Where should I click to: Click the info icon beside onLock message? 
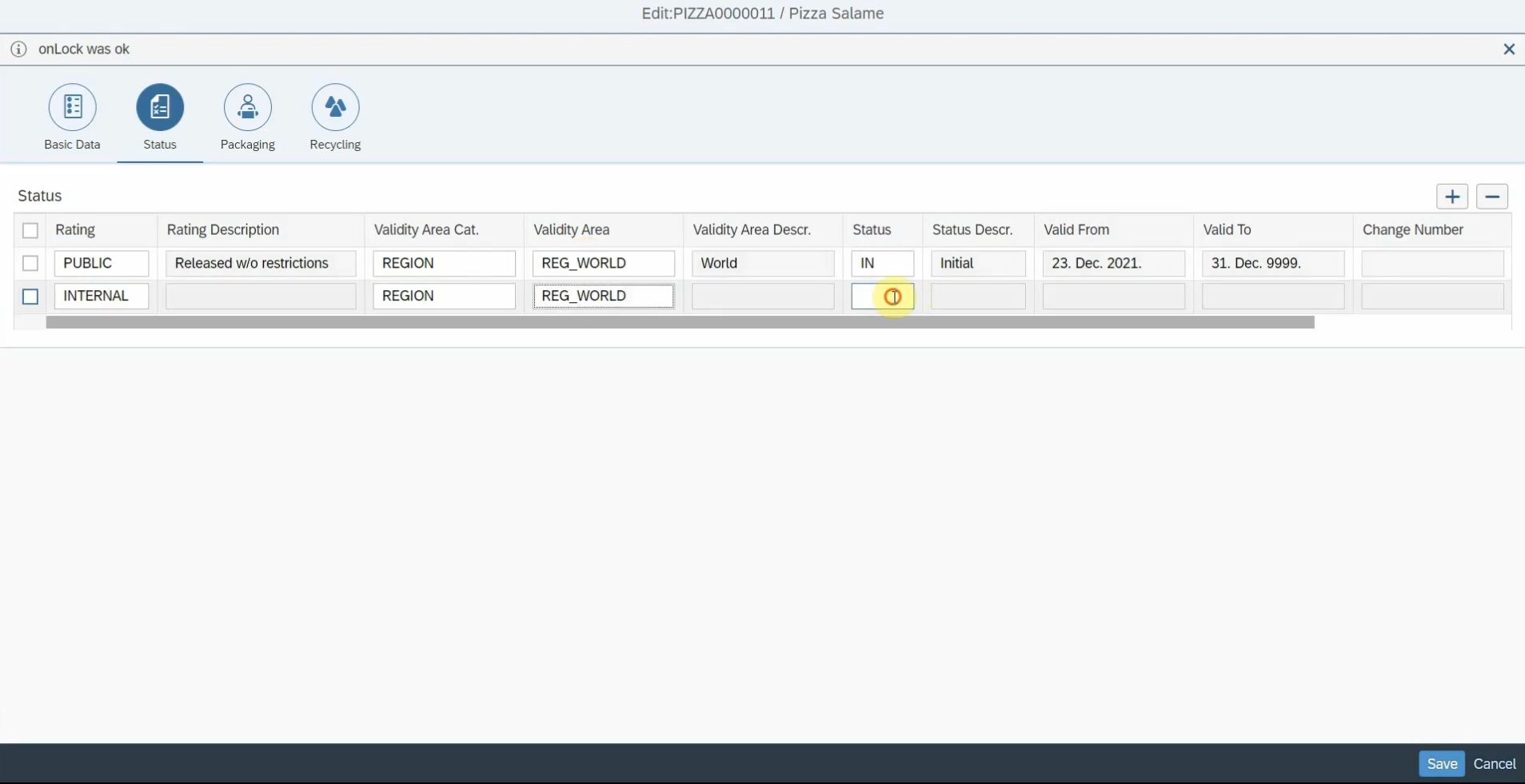18,50
